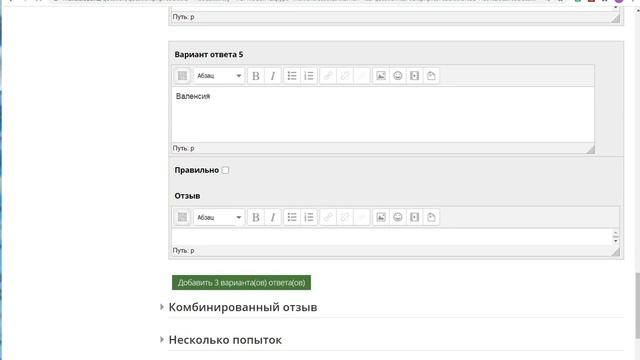Open Абзац format dropdown in Вариант ответа 5

pyautogui.click(x=219, y=76)
